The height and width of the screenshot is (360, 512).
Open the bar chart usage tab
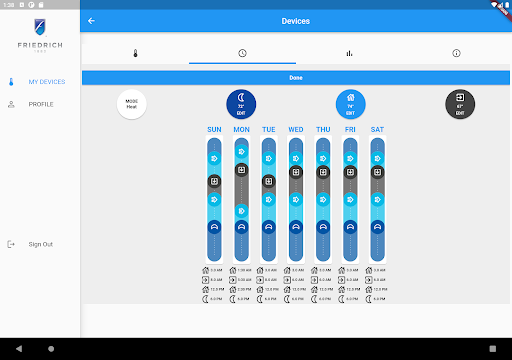click(349, 53)
